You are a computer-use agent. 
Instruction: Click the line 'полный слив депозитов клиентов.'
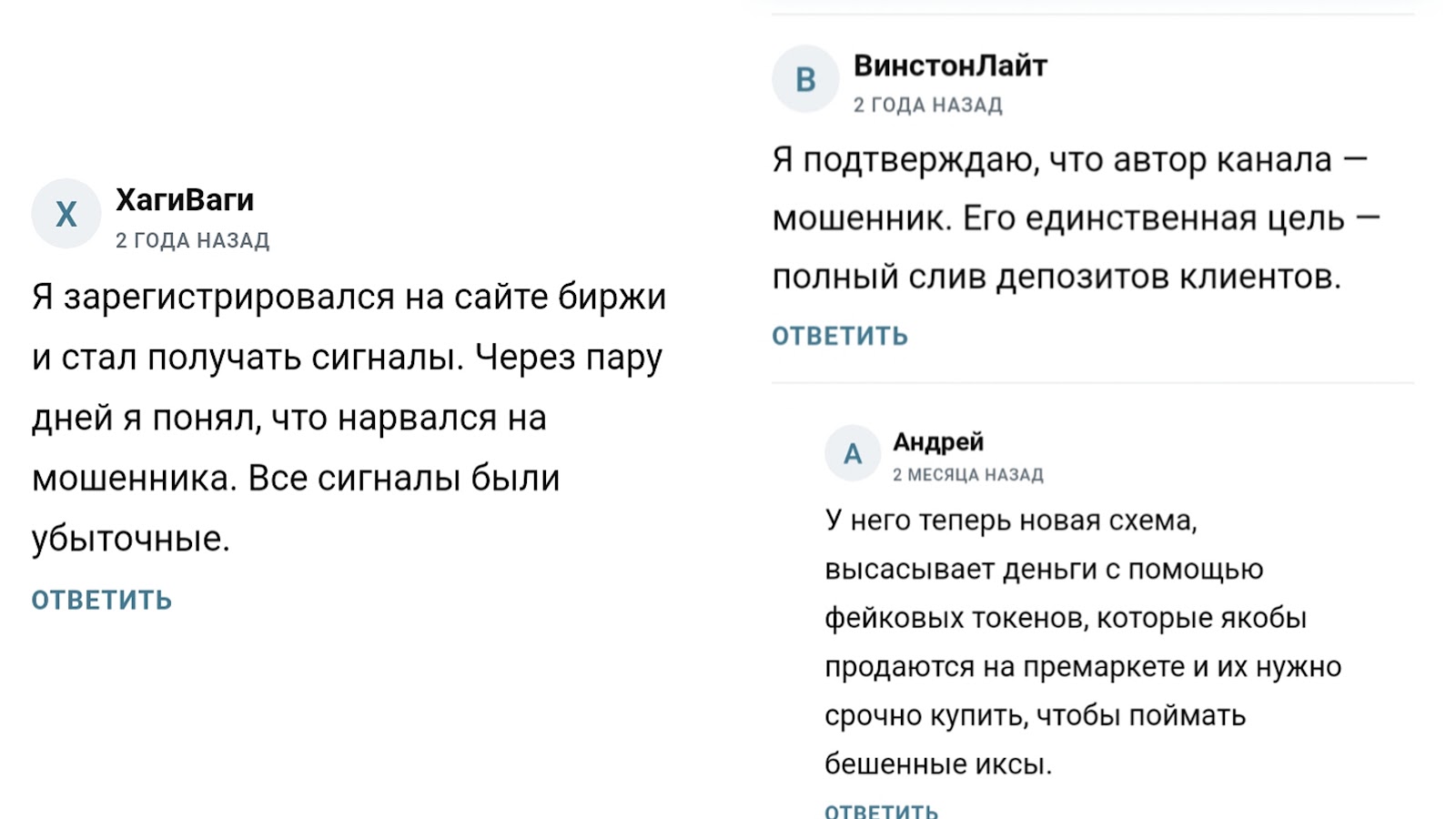(1057, 277)
